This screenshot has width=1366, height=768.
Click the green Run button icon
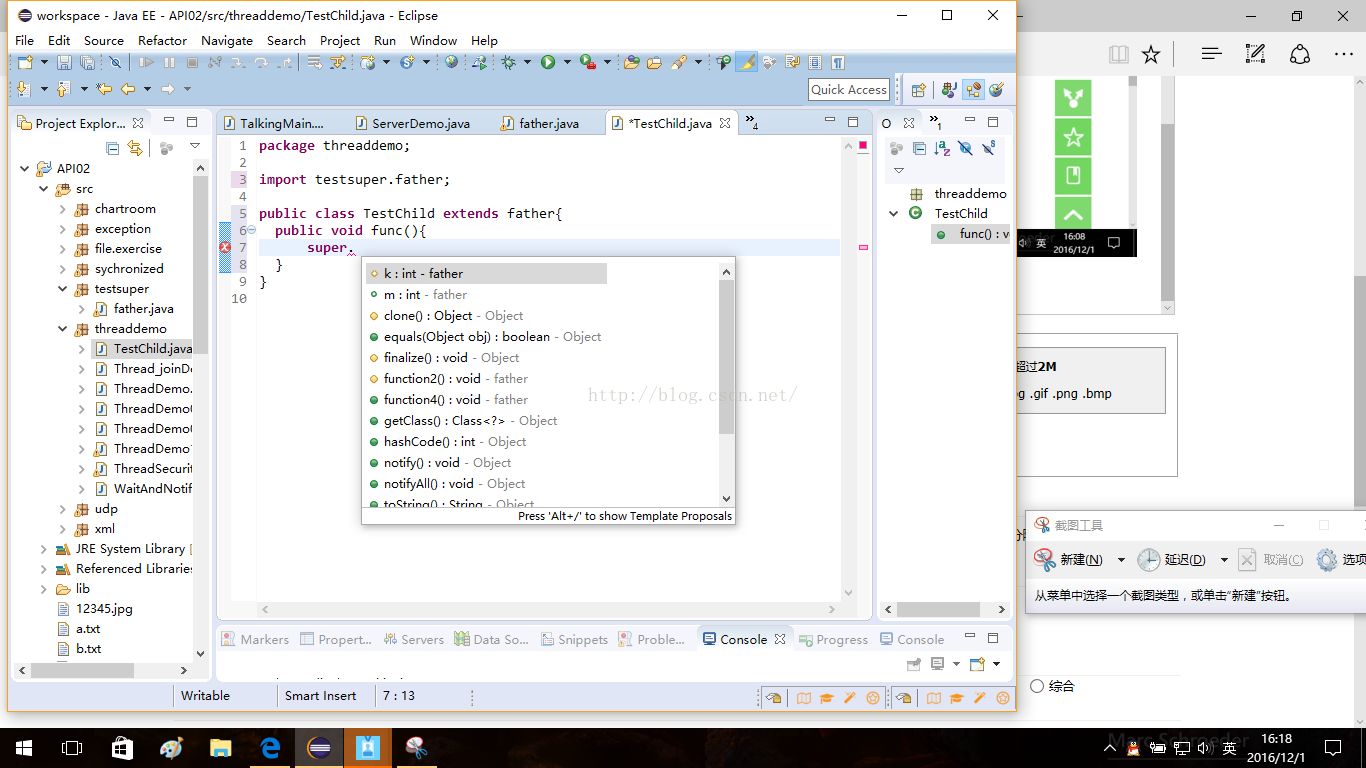coord(548,62)
